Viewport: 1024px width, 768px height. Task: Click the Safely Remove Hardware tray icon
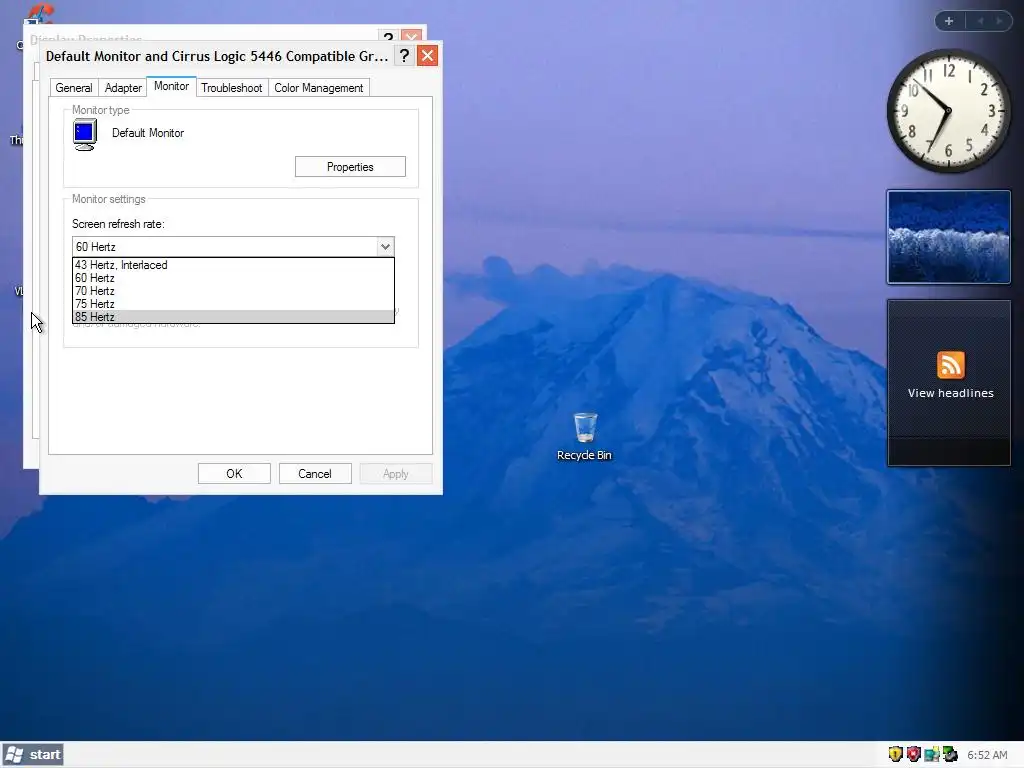[950, 754]
